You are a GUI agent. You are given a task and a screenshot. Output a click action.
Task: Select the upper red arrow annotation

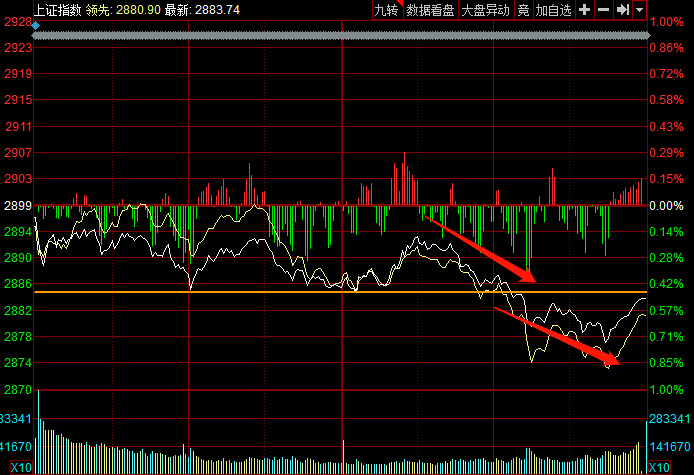click(480, 249)
